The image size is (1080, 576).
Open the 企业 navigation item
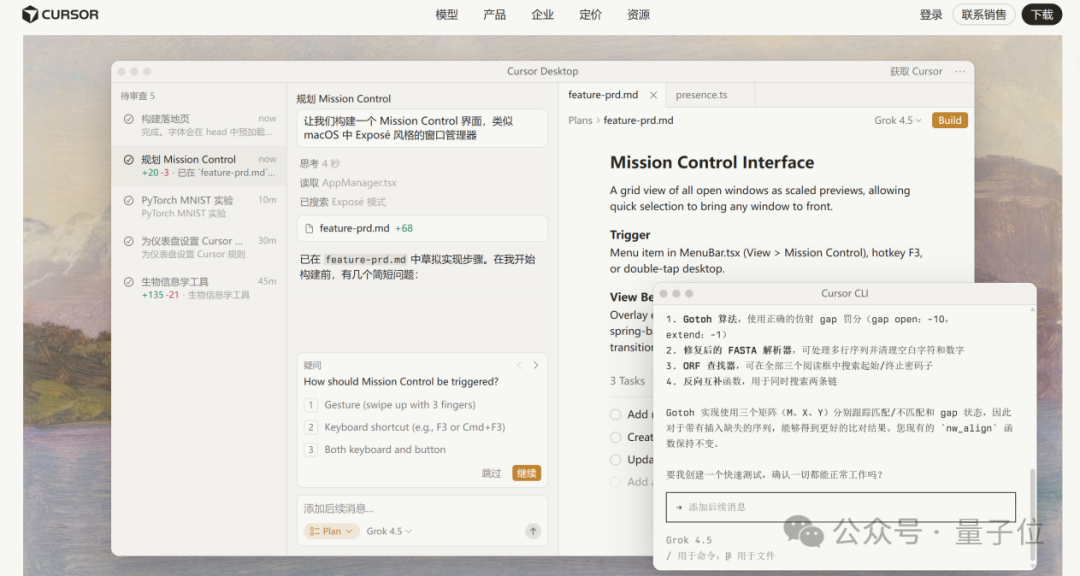(x=542, y=14)
